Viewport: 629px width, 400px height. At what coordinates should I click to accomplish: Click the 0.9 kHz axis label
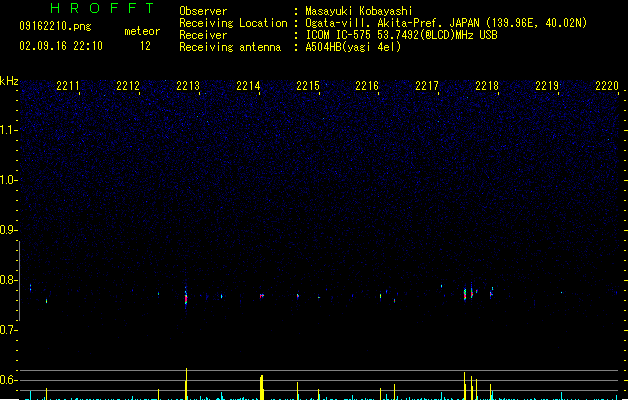pyautogui.click(x=8, y=230)
